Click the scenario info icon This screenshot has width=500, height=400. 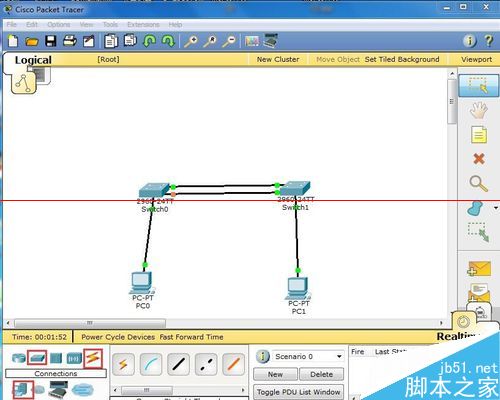point(263,356)
